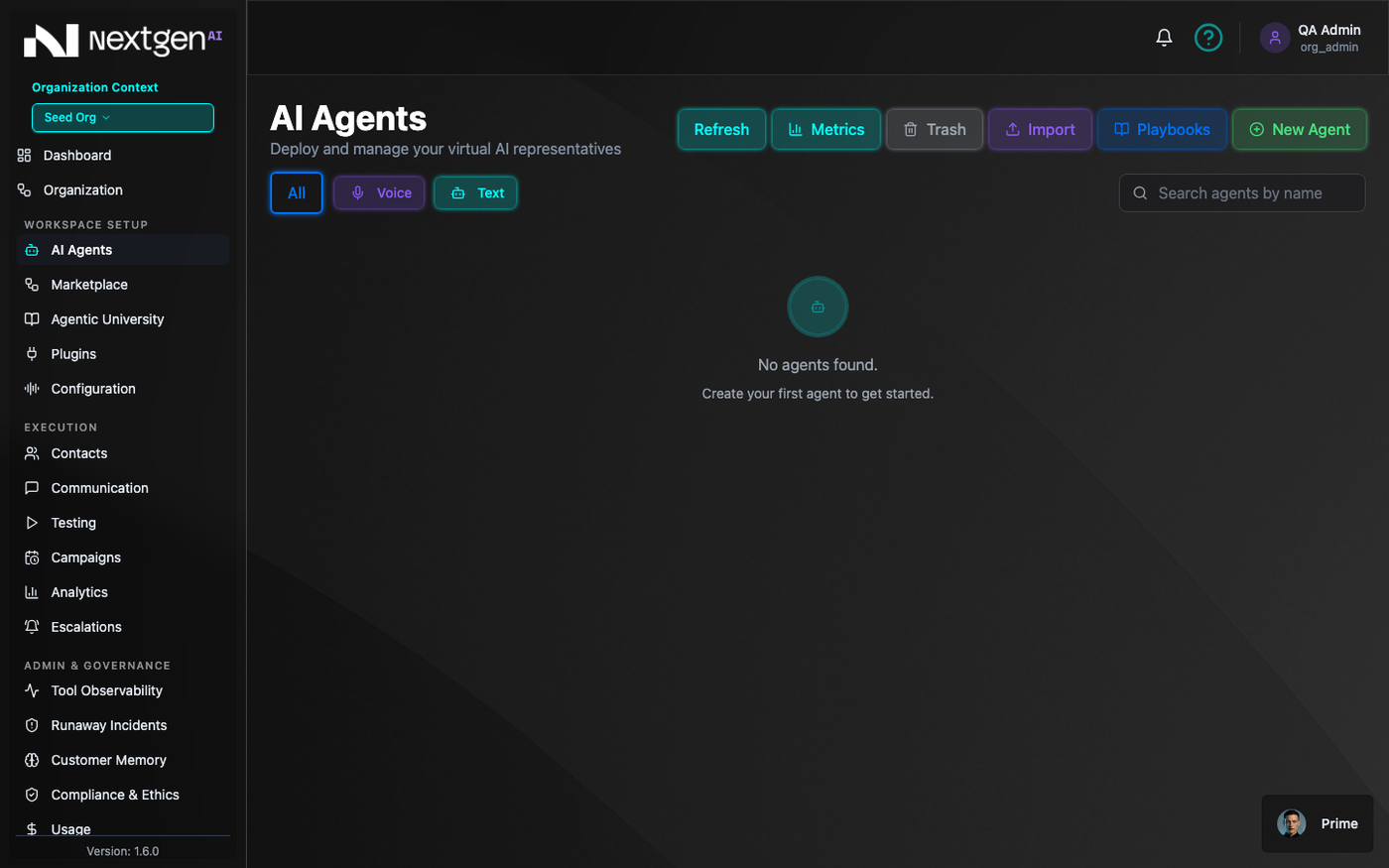
Task: Click the Import button
Action: click(x=1040, y=129)
